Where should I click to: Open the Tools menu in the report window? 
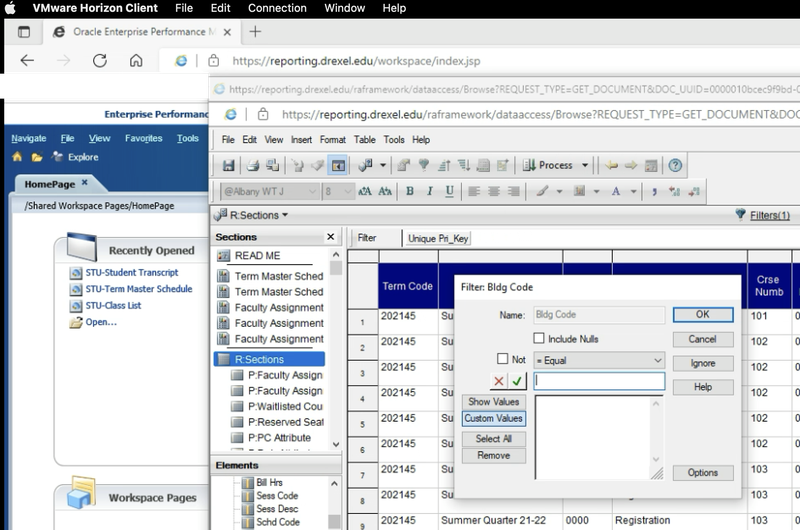point(394,140)
